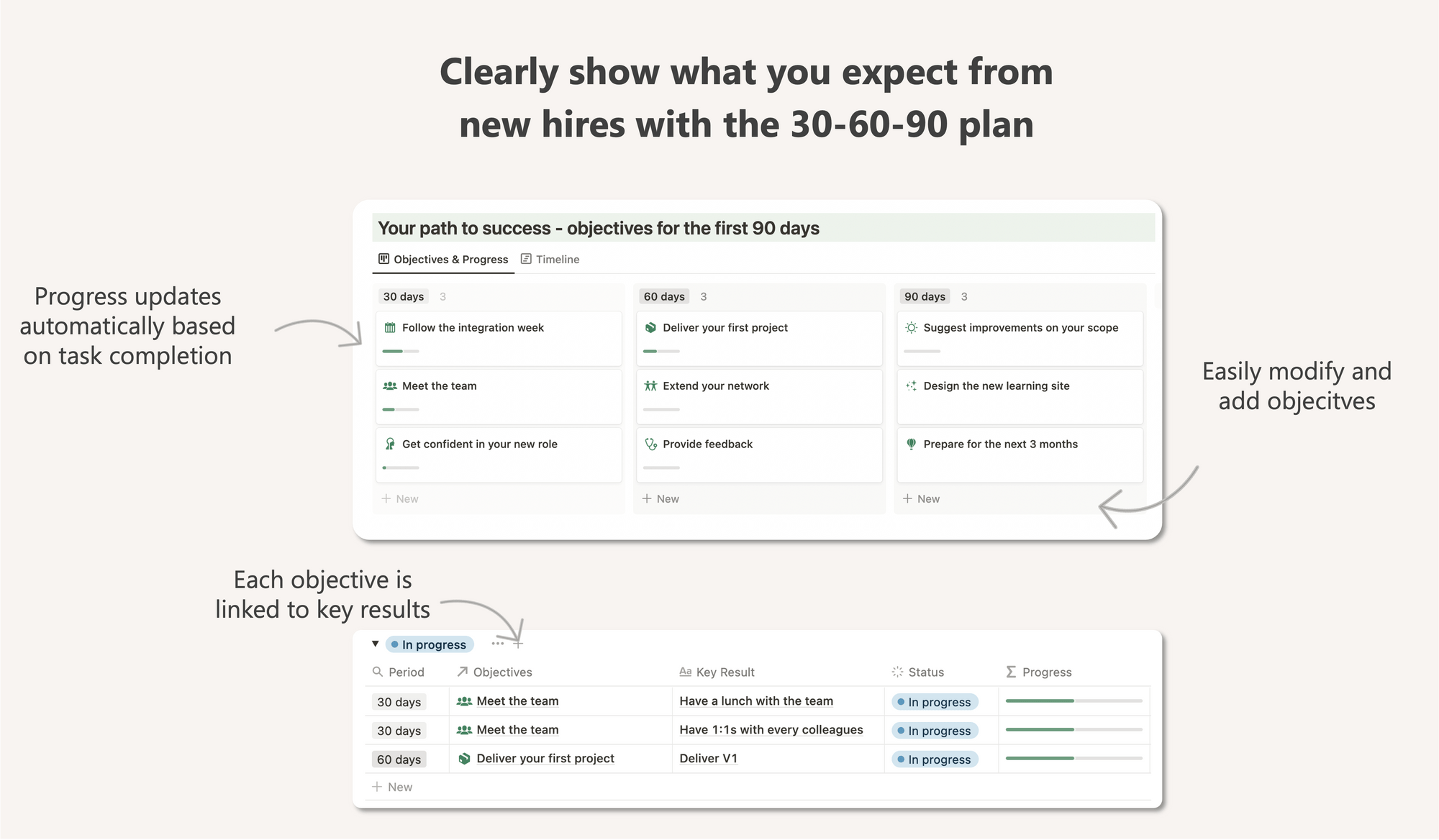The height and width of the screenshot is (840, 1439).
Task: Click the plus icon next to In progress group
Action: [x=518, y=644]
